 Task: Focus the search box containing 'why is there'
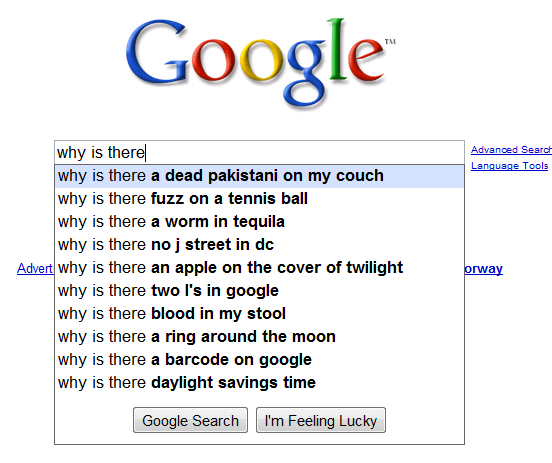pos(259,152)
